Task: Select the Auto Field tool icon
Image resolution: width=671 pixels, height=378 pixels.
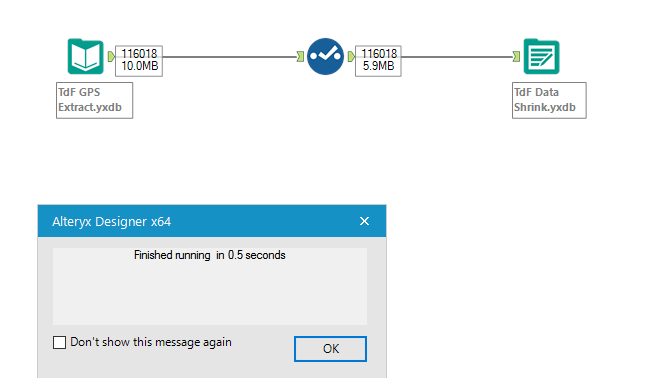Action: point(325,57)
